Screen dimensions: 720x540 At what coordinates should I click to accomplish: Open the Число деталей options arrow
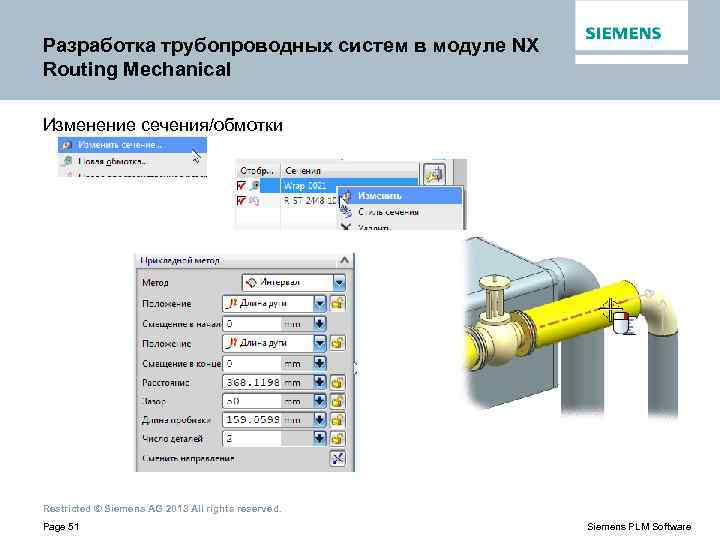point(320,439)
